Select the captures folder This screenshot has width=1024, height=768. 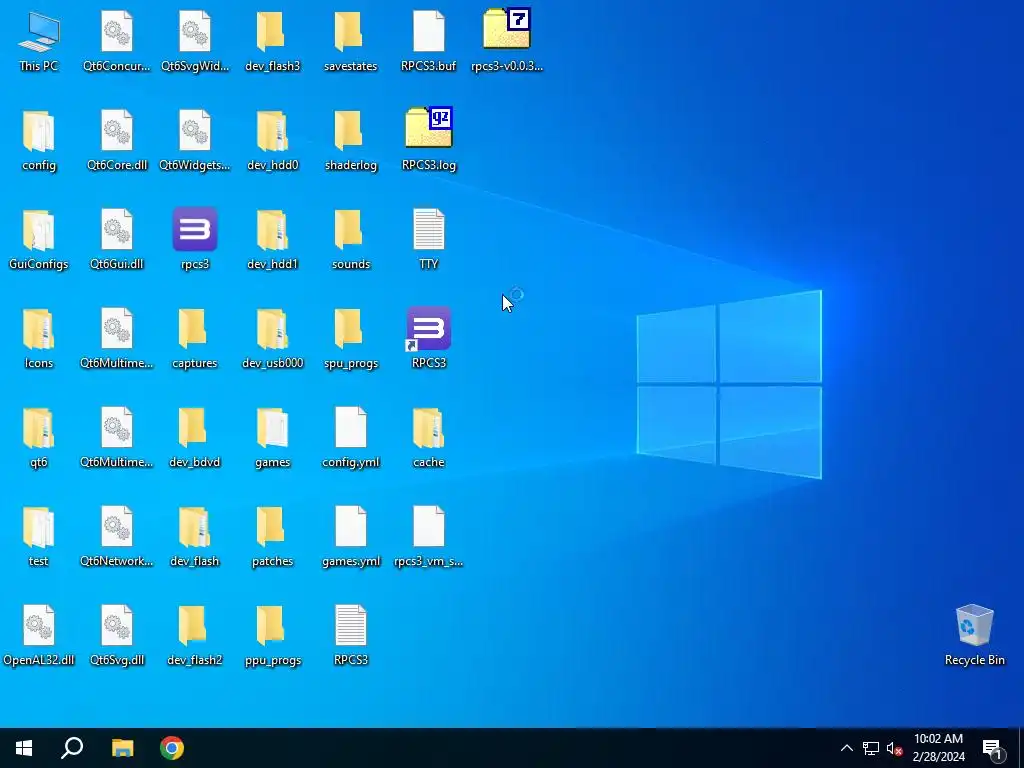(x=195, y=338)
